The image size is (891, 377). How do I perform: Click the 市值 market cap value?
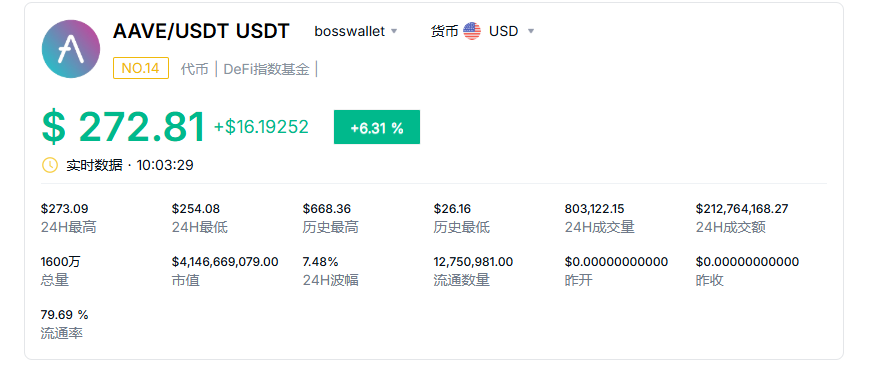(225, 262)
